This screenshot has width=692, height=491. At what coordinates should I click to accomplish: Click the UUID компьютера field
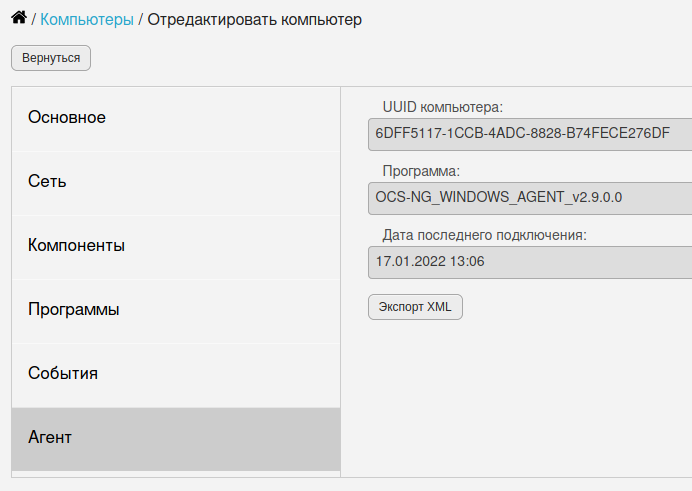530,134
